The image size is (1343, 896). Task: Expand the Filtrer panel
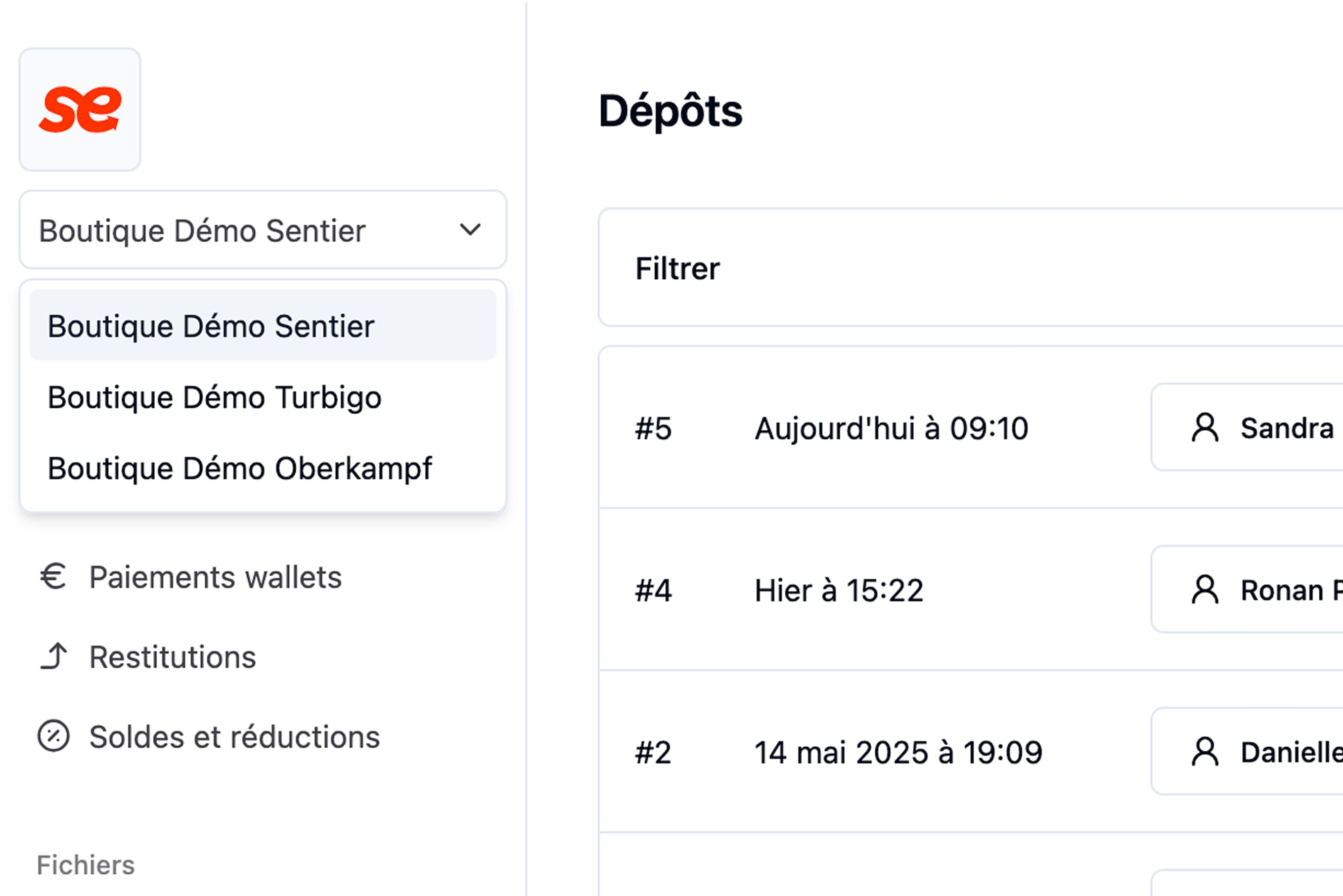pos(970,268)
